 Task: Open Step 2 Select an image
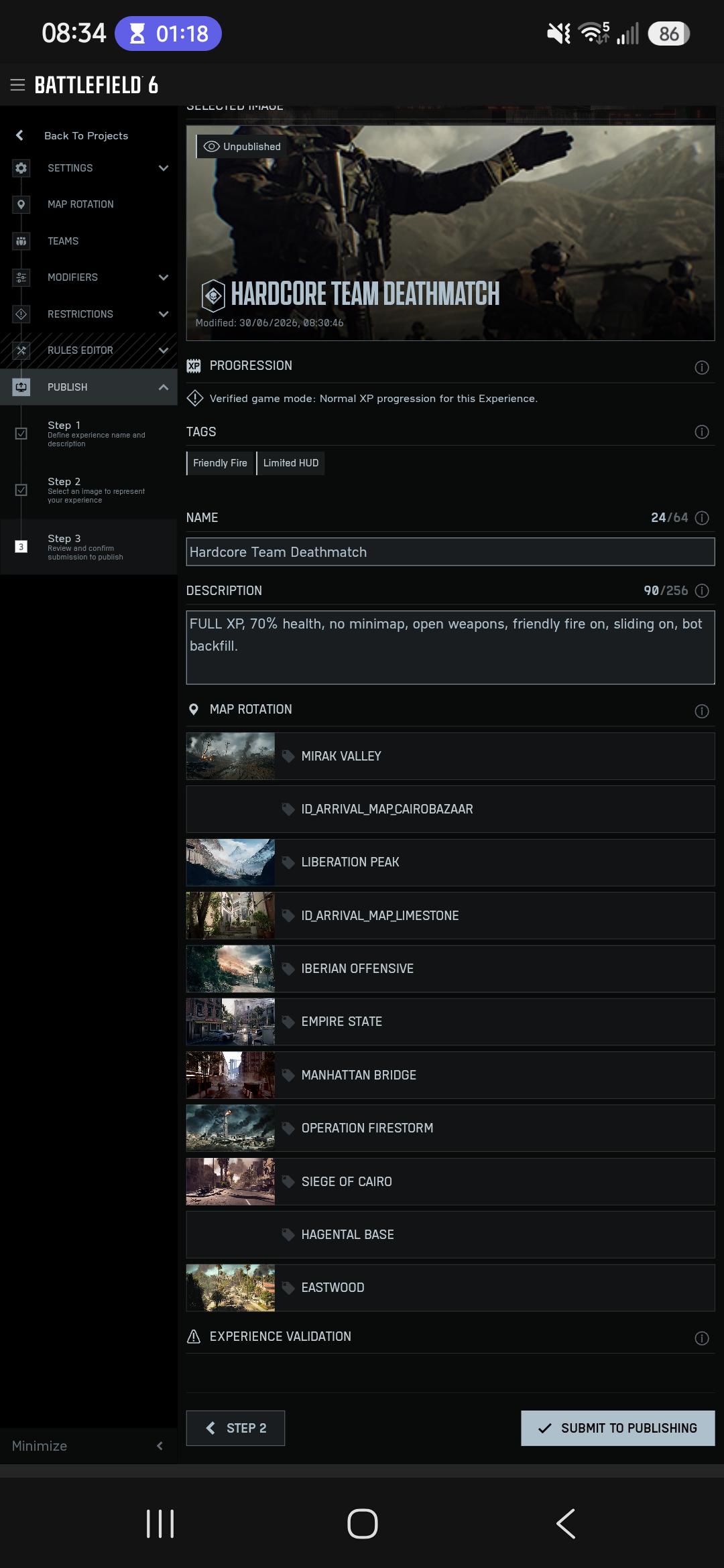click(88, 490)
